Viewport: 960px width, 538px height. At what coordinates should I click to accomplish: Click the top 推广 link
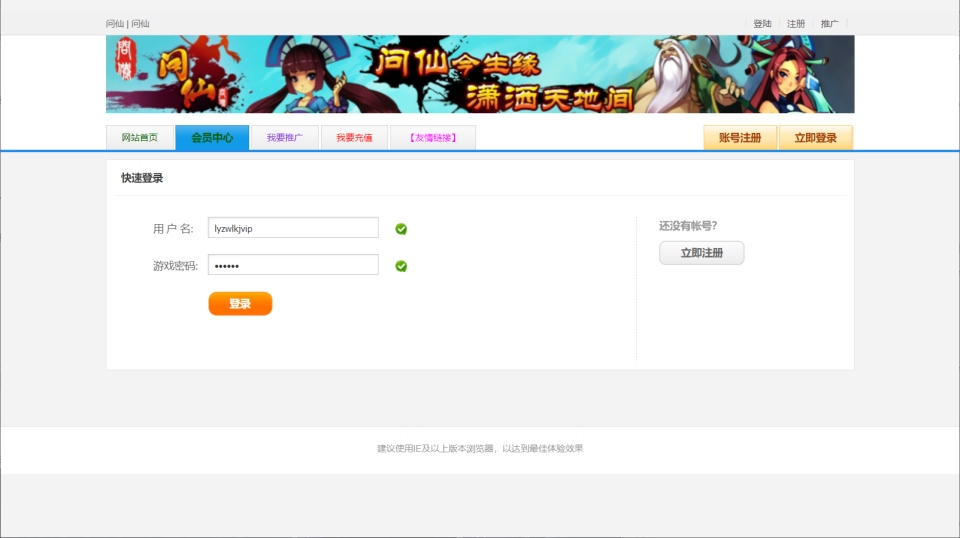pyautogui.click(x=830, y=24)
